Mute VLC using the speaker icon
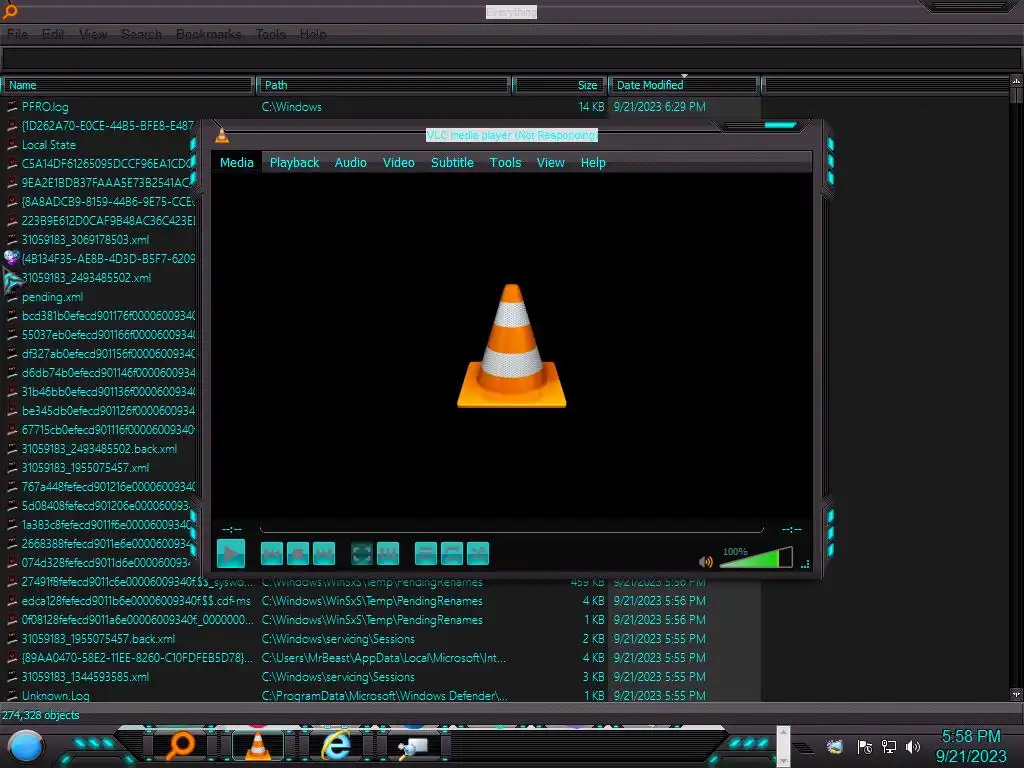 click(x=705, y=562)
